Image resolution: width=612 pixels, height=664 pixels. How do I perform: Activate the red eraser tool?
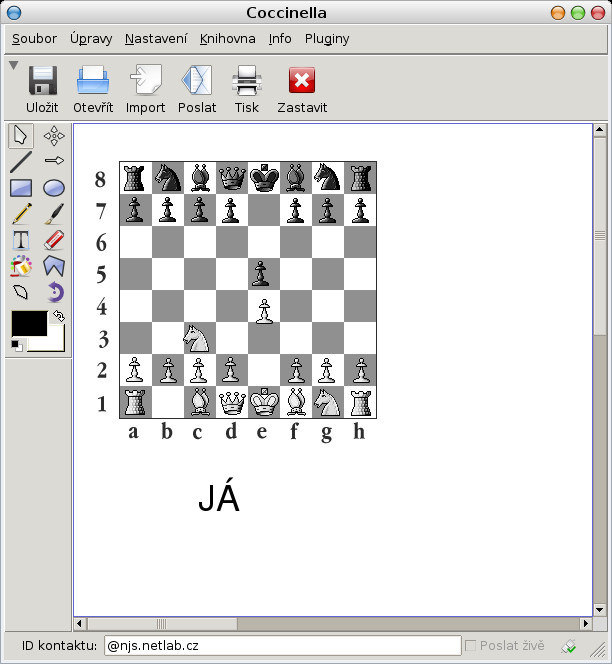point(54,240)
